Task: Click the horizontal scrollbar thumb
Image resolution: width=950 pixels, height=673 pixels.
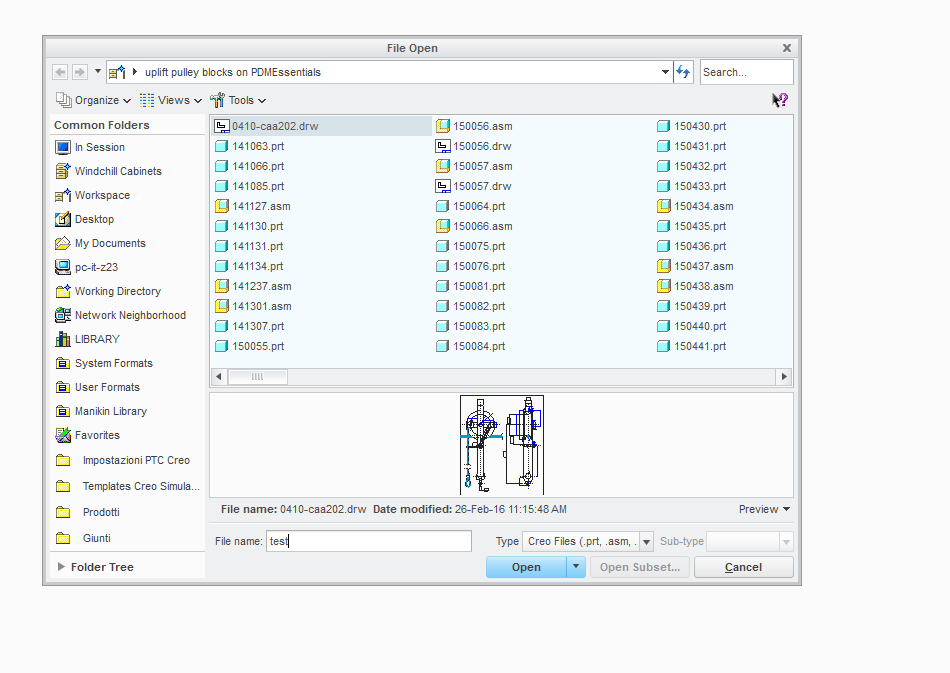Action: [257, 377]
